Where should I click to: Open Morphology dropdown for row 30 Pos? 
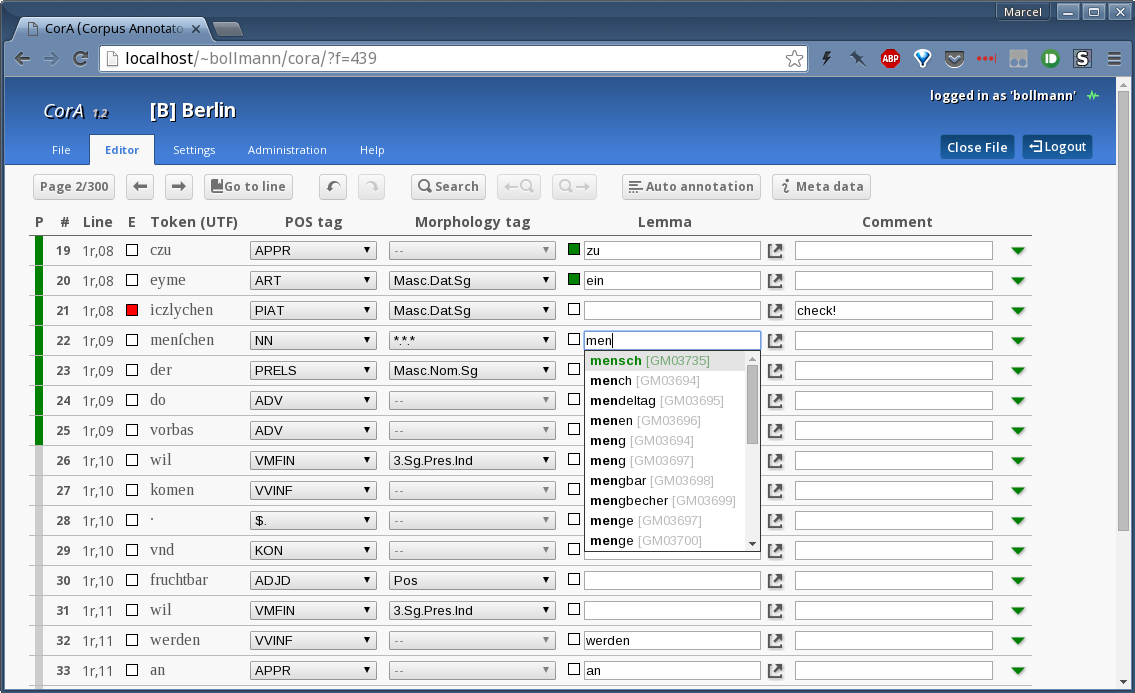pos(471,581)
